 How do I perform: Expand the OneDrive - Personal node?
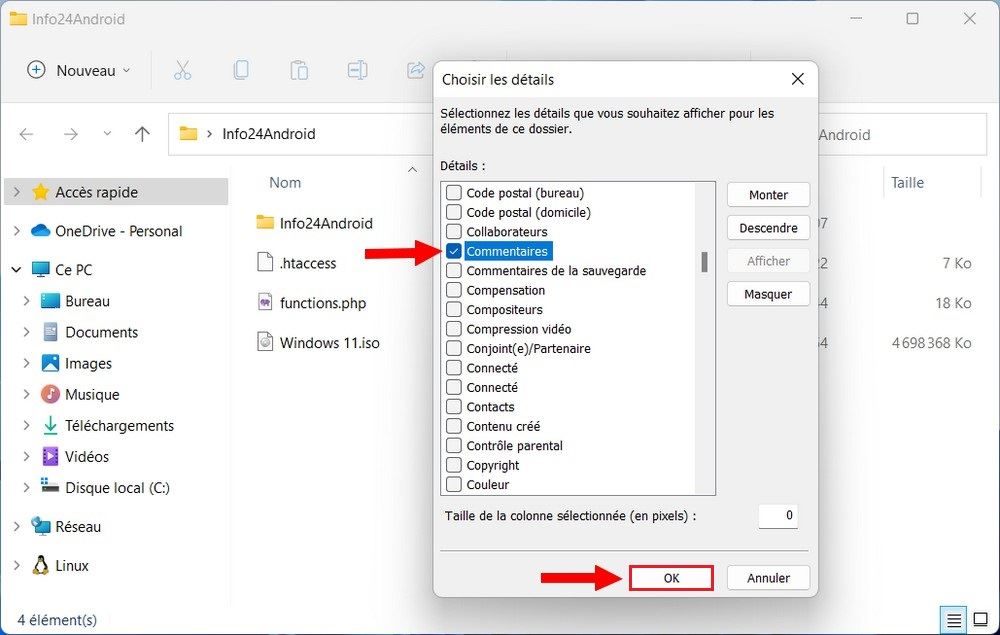click(x=16, y=231)
